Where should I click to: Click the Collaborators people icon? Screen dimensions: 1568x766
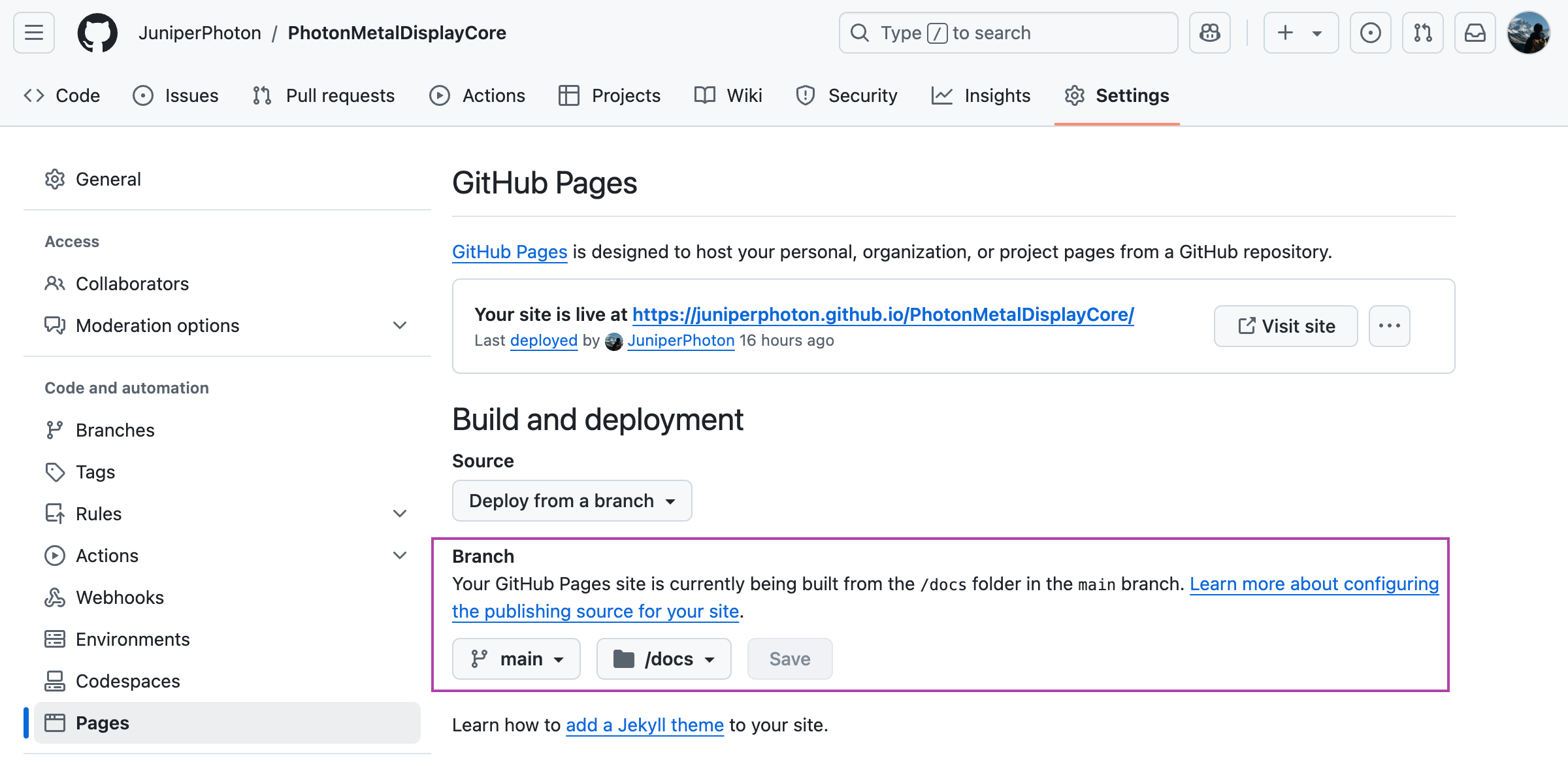pos(55,284)
